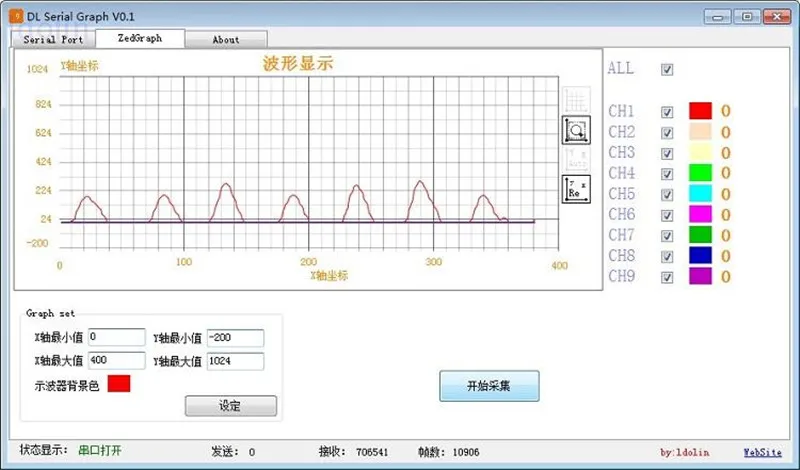
Task: Maximize the DL Serial Graph window
Action: click(x=747, y=17)
